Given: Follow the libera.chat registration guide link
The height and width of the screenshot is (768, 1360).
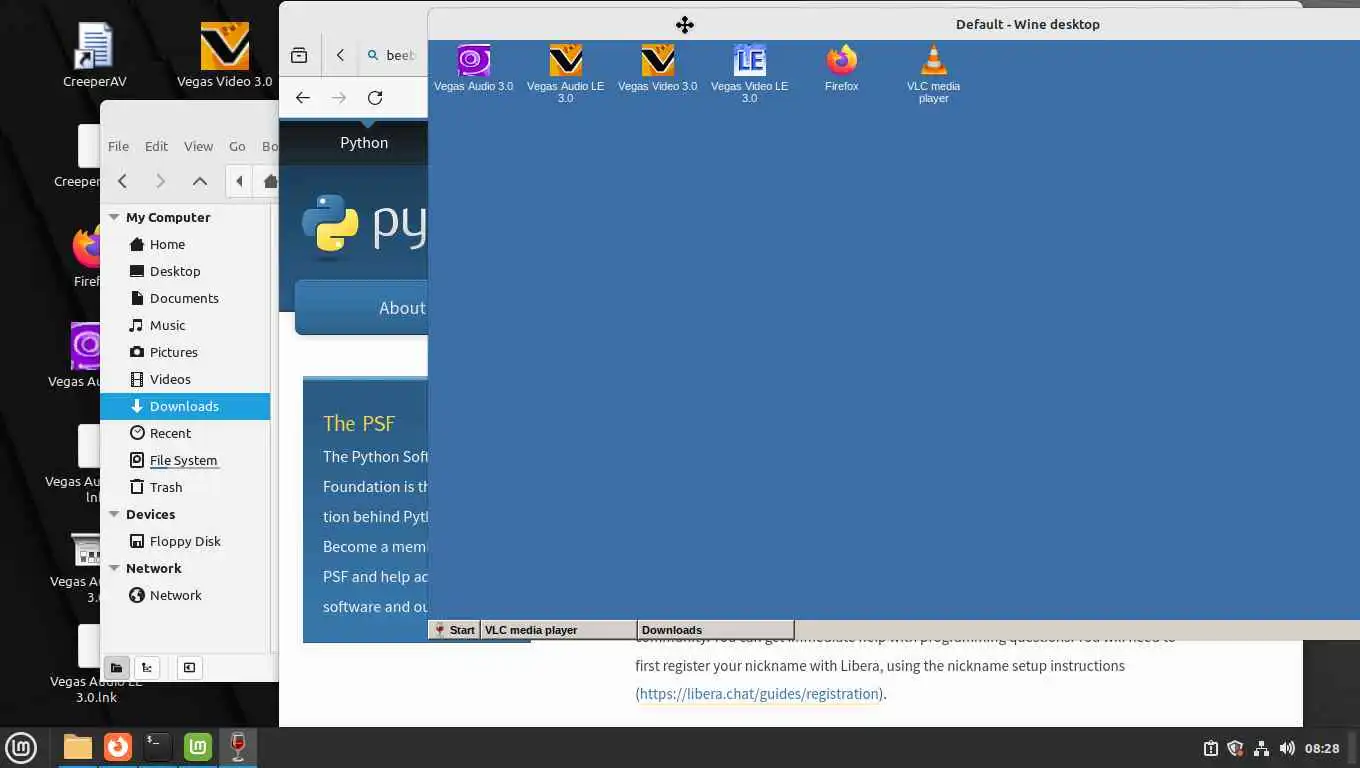Looking at the screenshot, I should [759, 693].
